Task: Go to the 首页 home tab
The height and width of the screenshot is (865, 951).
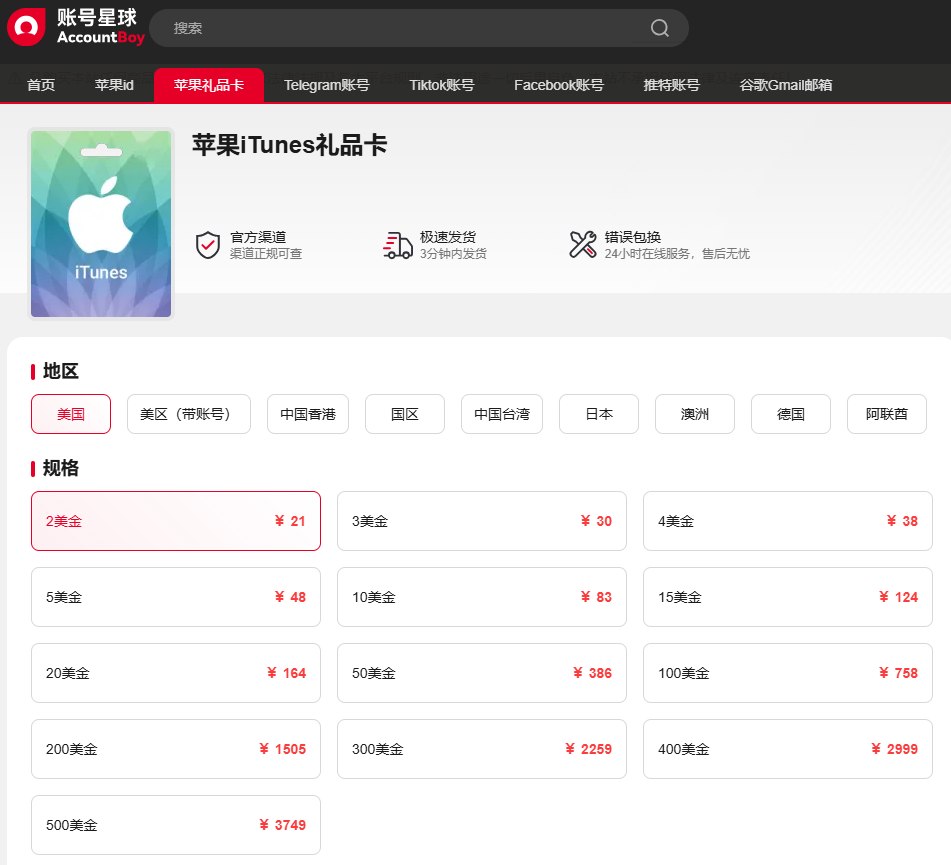Action: pos(40,85)
